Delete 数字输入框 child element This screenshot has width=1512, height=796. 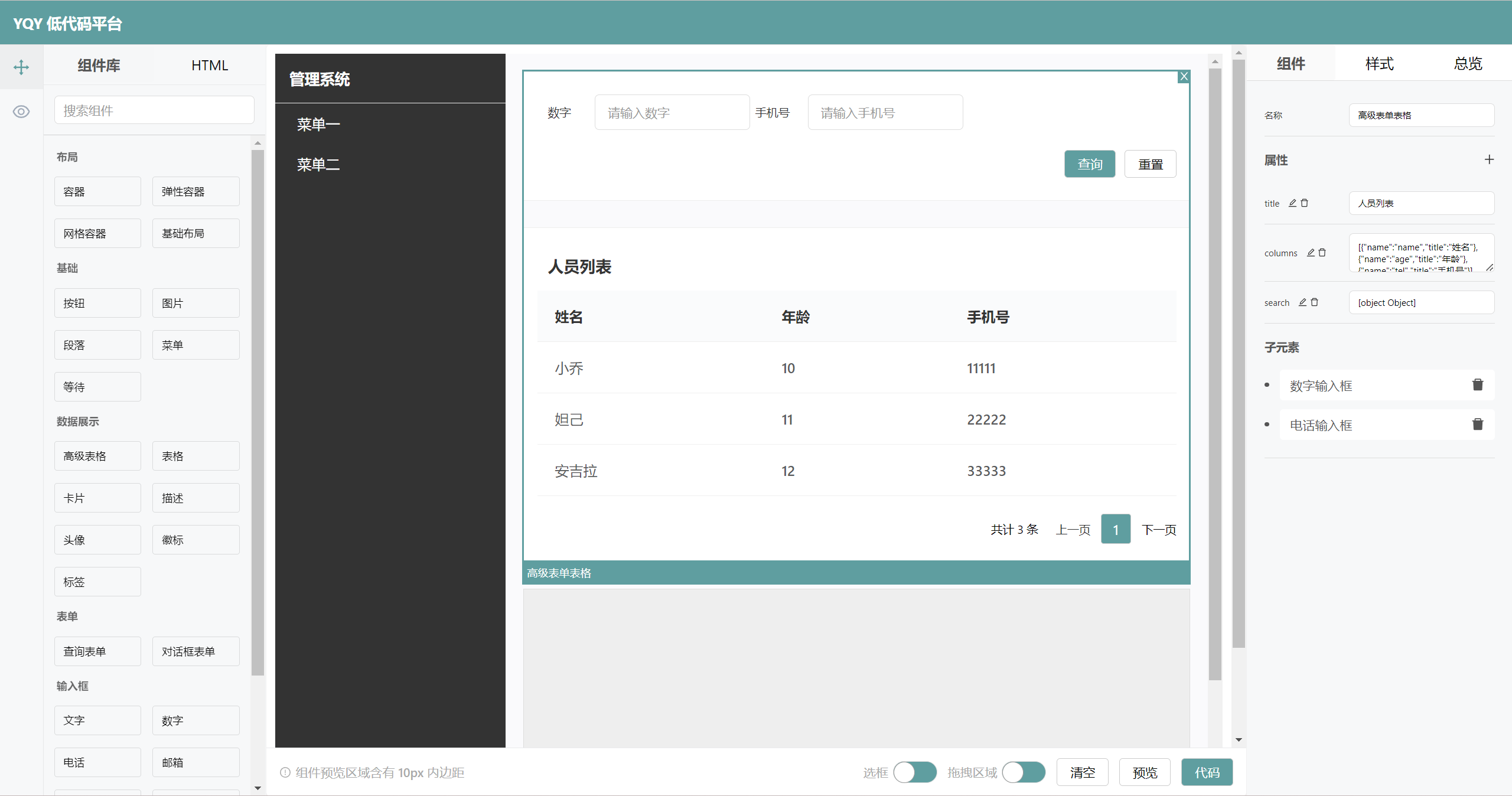tap(1478, 385)
